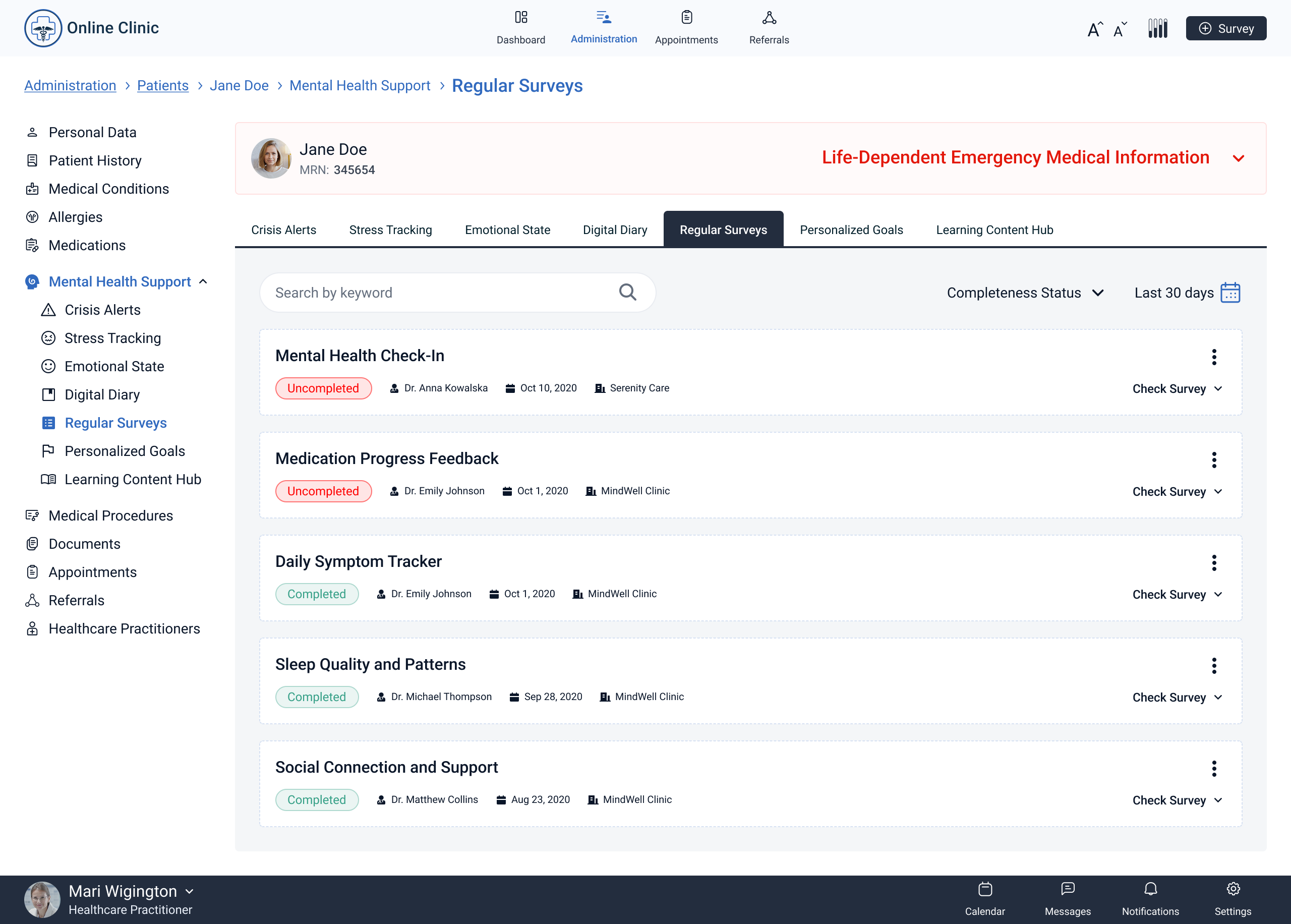
Task: Open three-dot menu for Daily Symptom Tracker
Action: click(1214, 563)
